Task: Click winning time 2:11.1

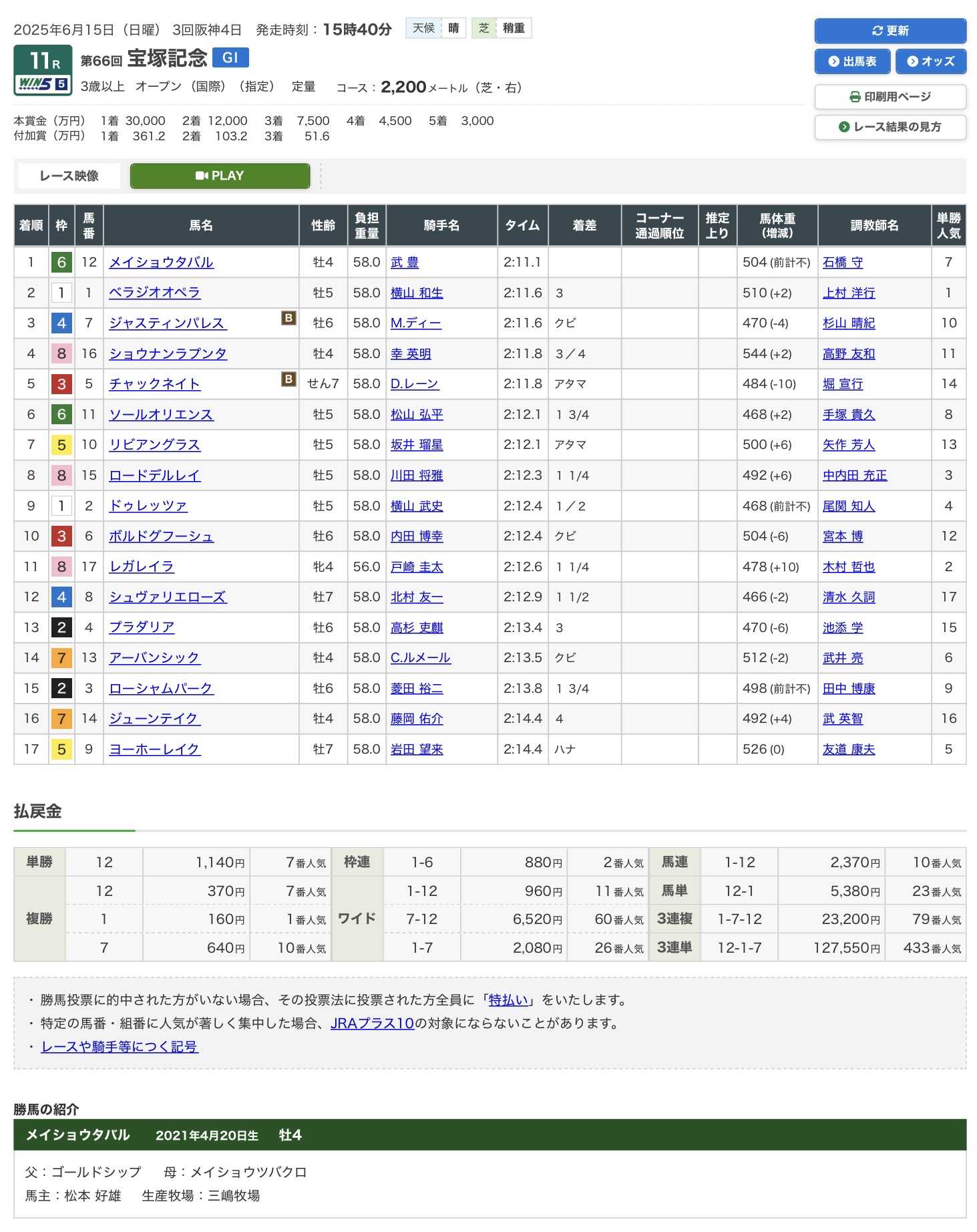Action: (522, 263)
